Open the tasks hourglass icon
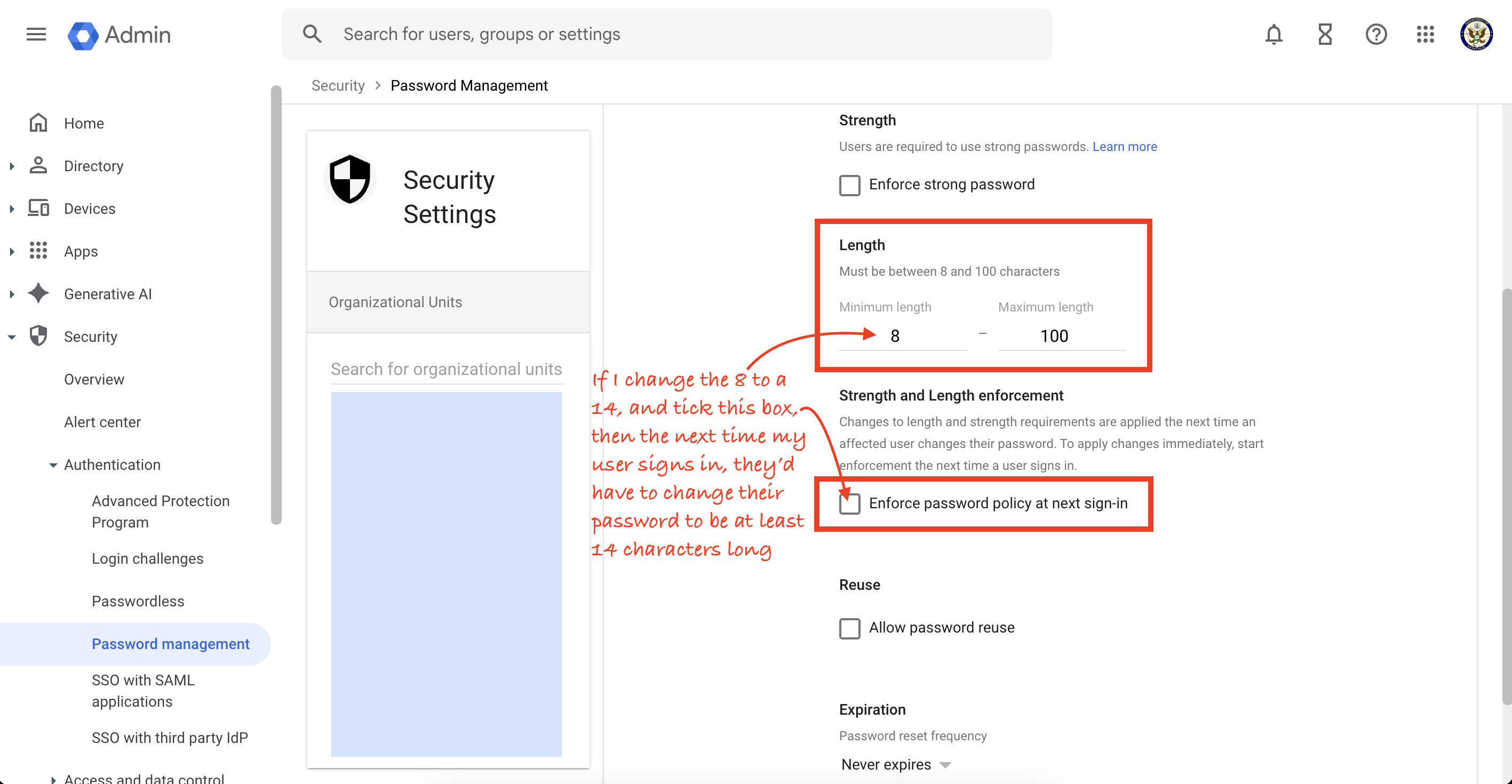 [x=1325, y=34]
